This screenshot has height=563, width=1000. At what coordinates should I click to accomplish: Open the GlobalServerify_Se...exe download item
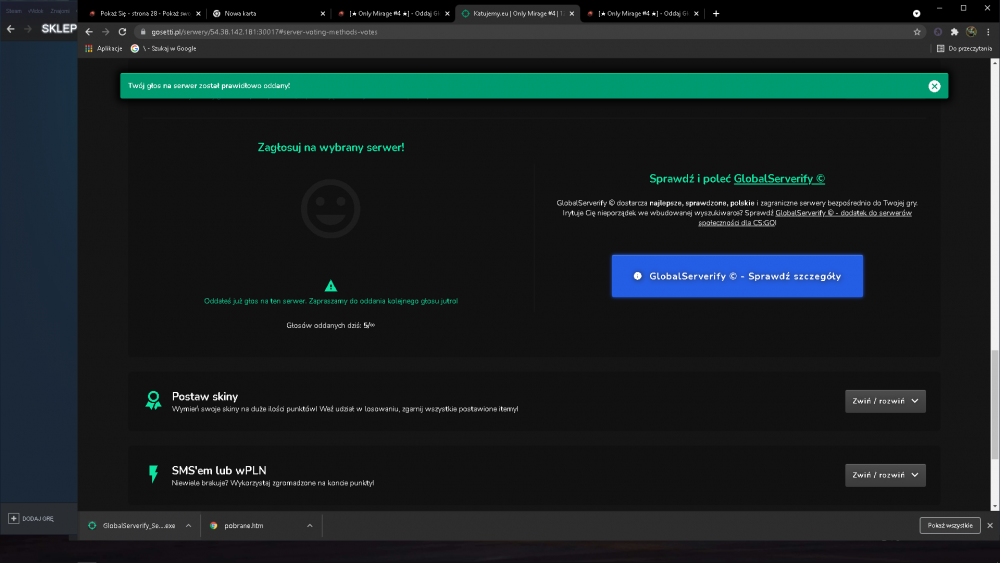(134, 525)
